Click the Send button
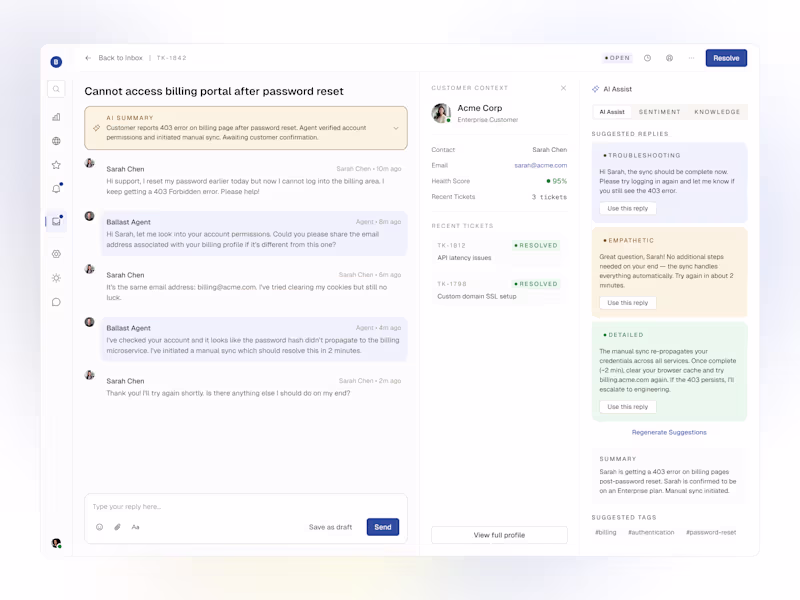The height and width of the screenshot is (600, 800). pos(383,527)
